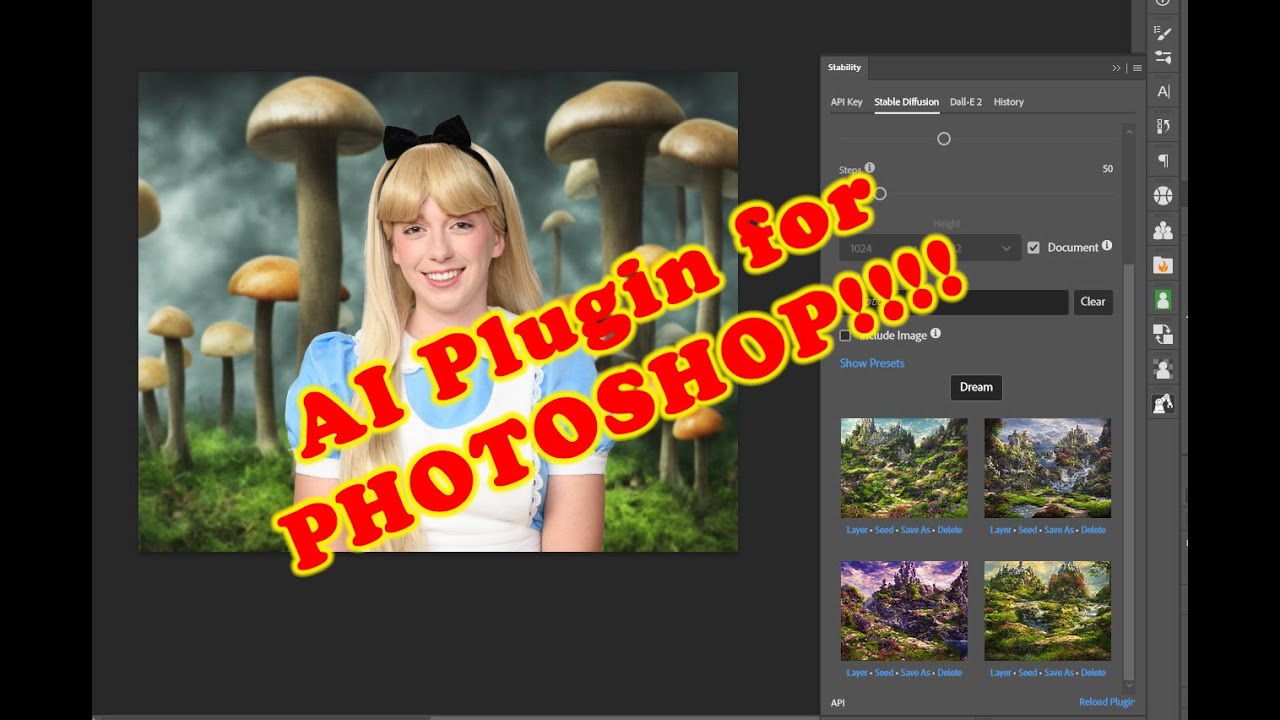Viewport: 1280px width, 720px height.
Task: Click the pixelated person plugin icon
Action: [1163, 369]
